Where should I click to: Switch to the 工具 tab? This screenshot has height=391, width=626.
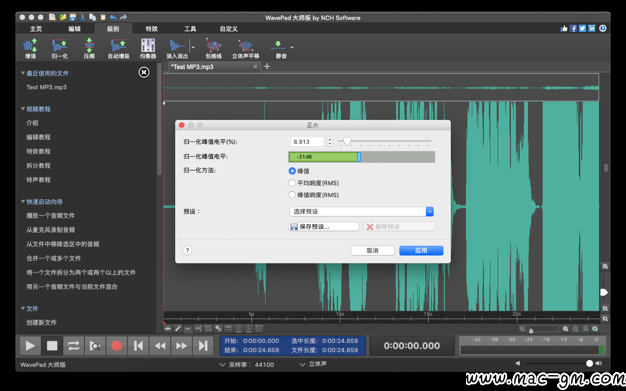(x=190, y=29)
